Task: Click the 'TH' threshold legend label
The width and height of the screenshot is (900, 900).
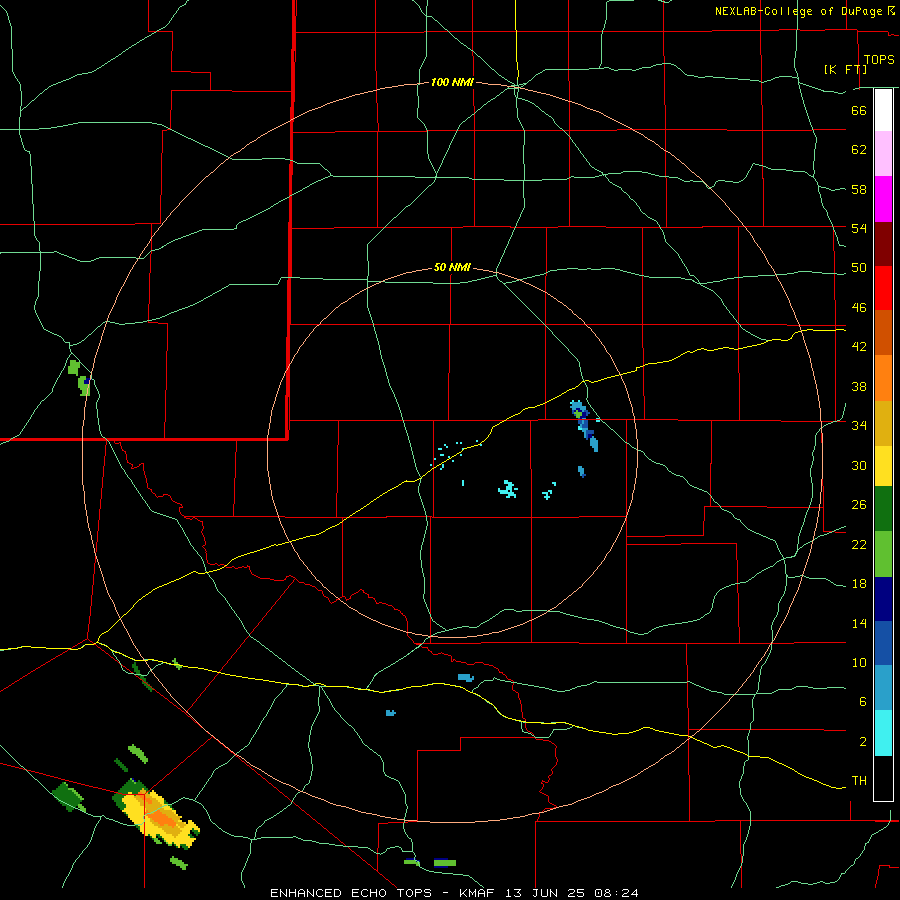Action: tap(859, 781)
